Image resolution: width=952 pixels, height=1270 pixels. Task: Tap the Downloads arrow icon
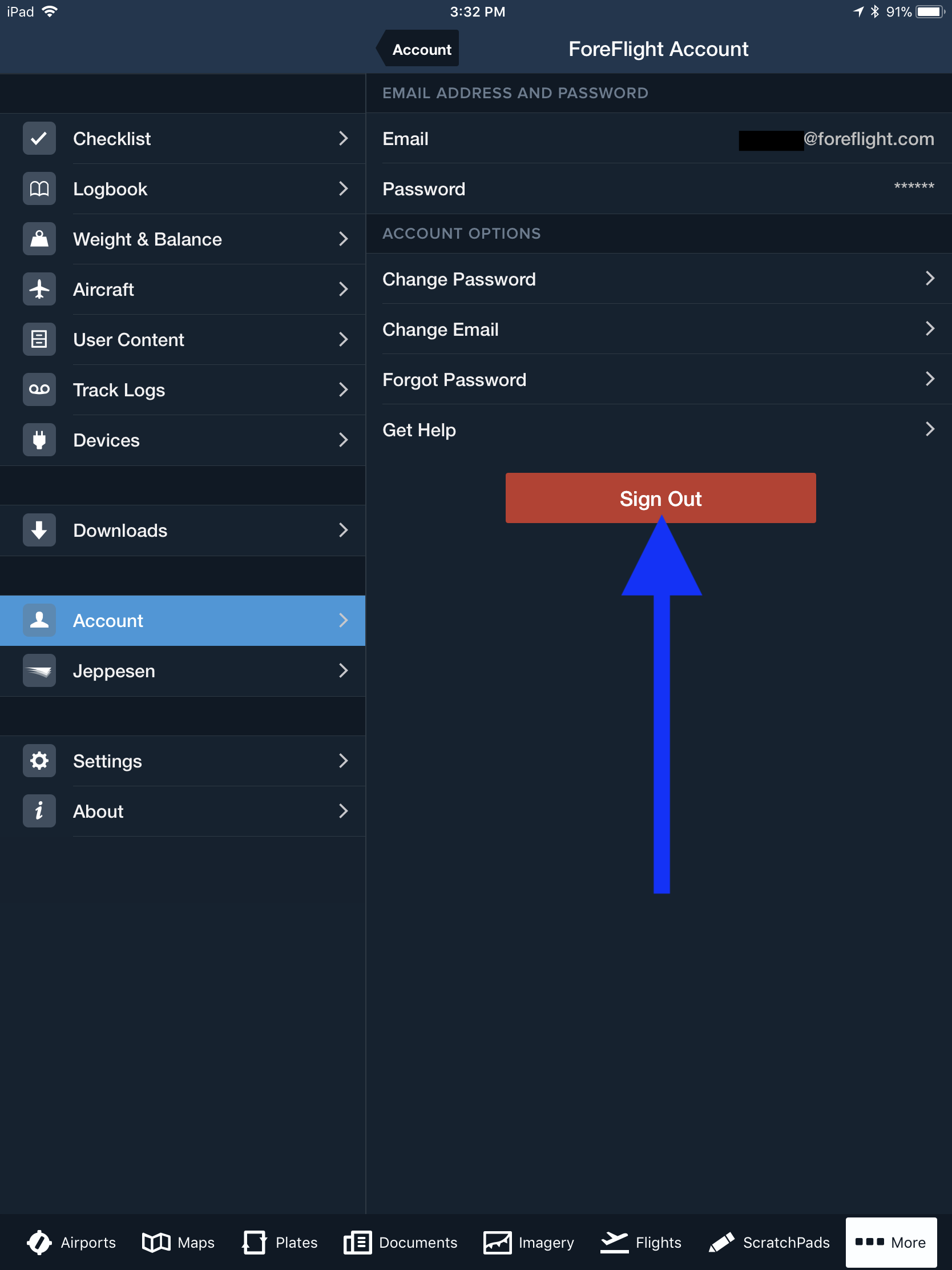coord(38,530)
